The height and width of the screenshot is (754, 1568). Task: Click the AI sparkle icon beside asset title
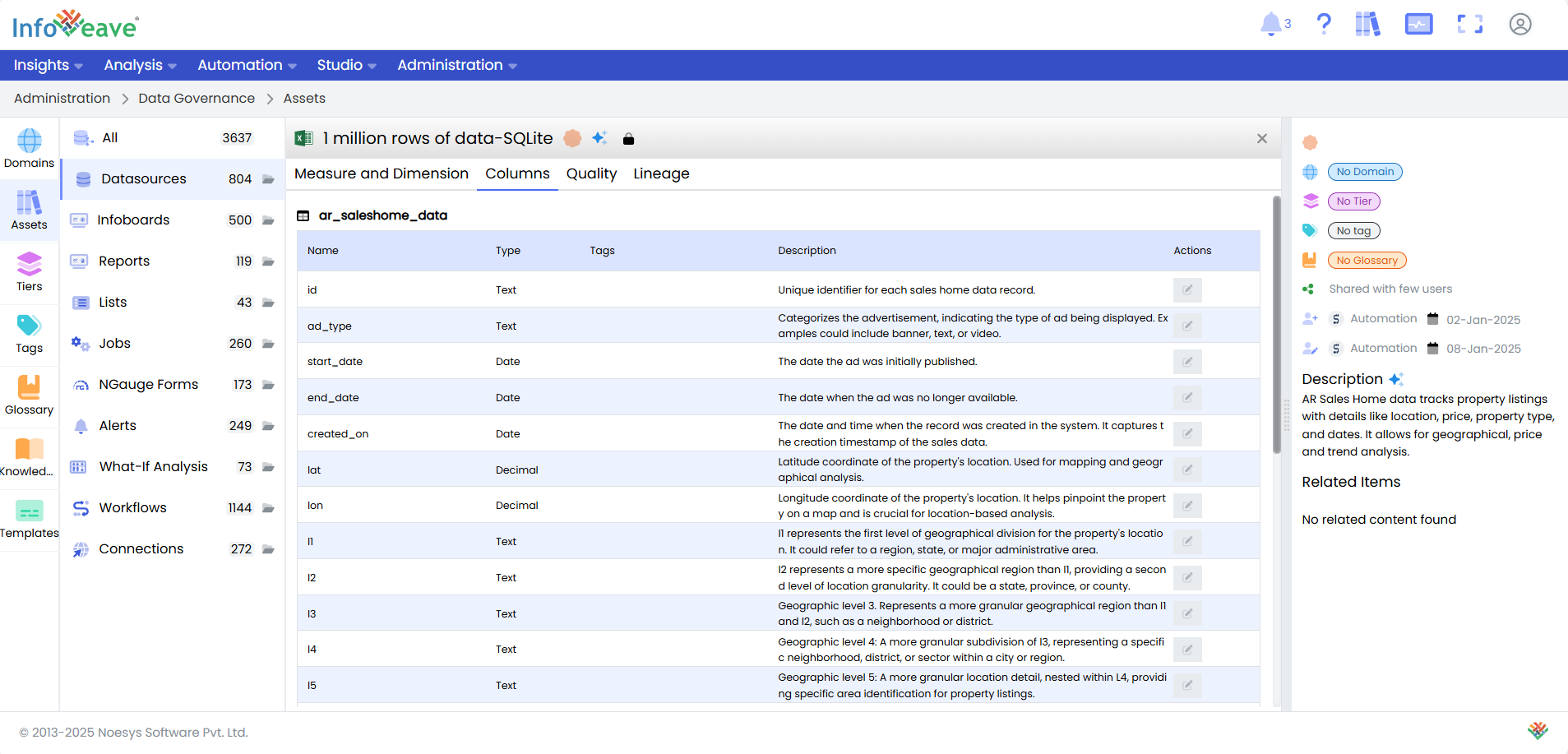600,138
